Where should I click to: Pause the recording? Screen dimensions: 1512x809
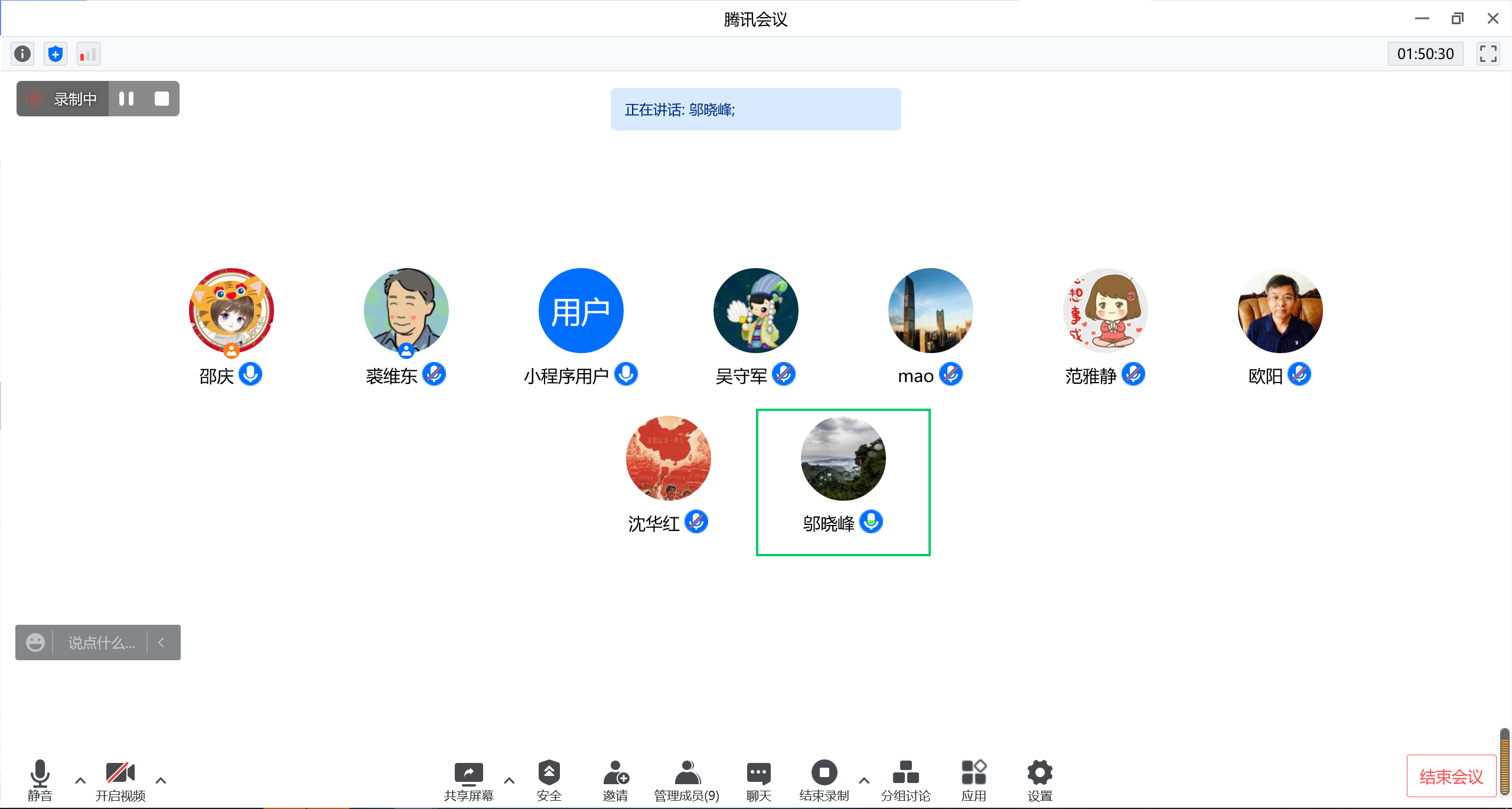point(126,99)
